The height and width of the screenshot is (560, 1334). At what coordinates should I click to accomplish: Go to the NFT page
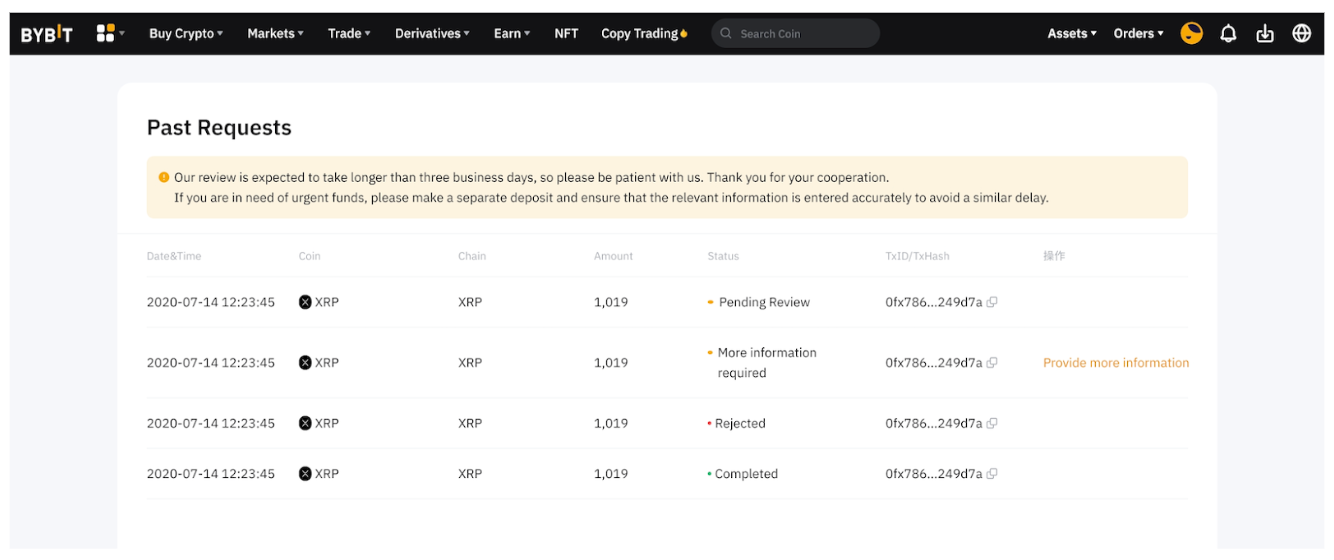click(566, 33)
